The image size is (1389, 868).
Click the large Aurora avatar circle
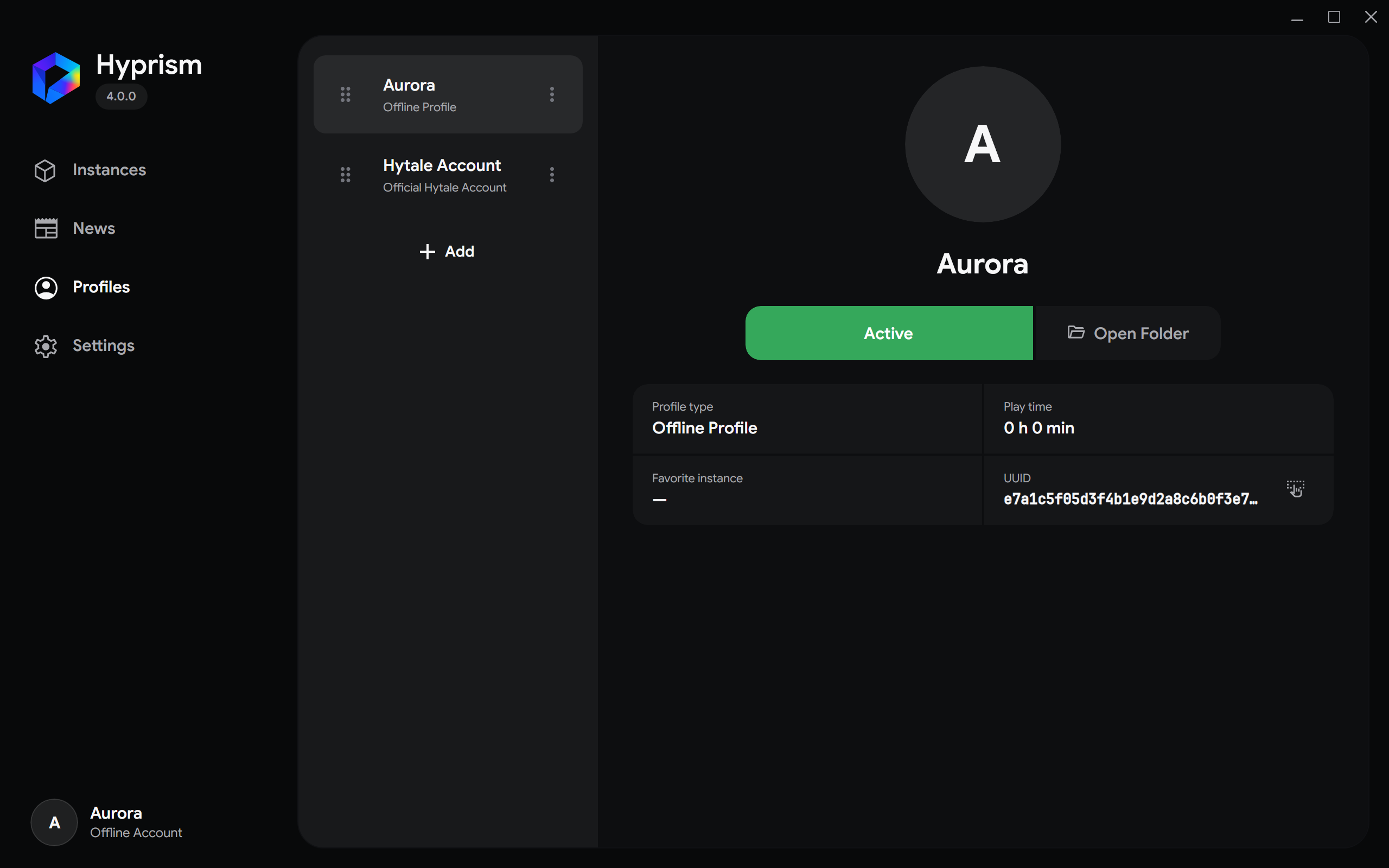(x=983, y=145)
